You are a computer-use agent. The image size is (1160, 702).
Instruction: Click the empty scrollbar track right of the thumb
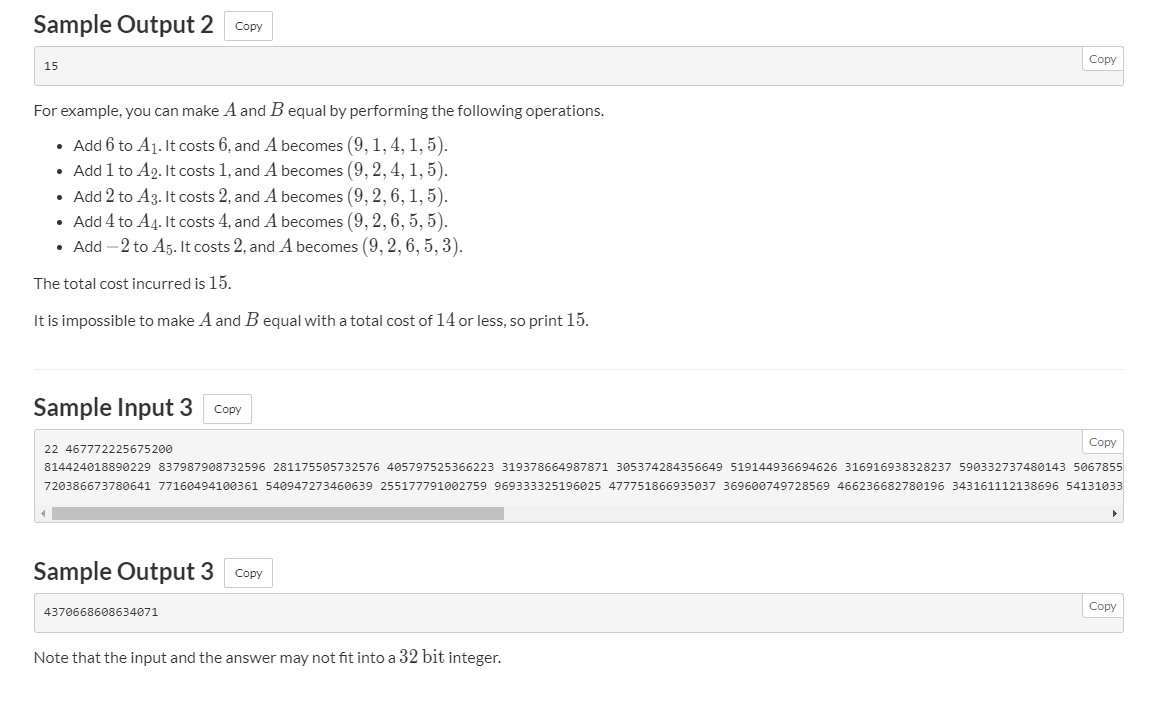(x=800, y=514)
